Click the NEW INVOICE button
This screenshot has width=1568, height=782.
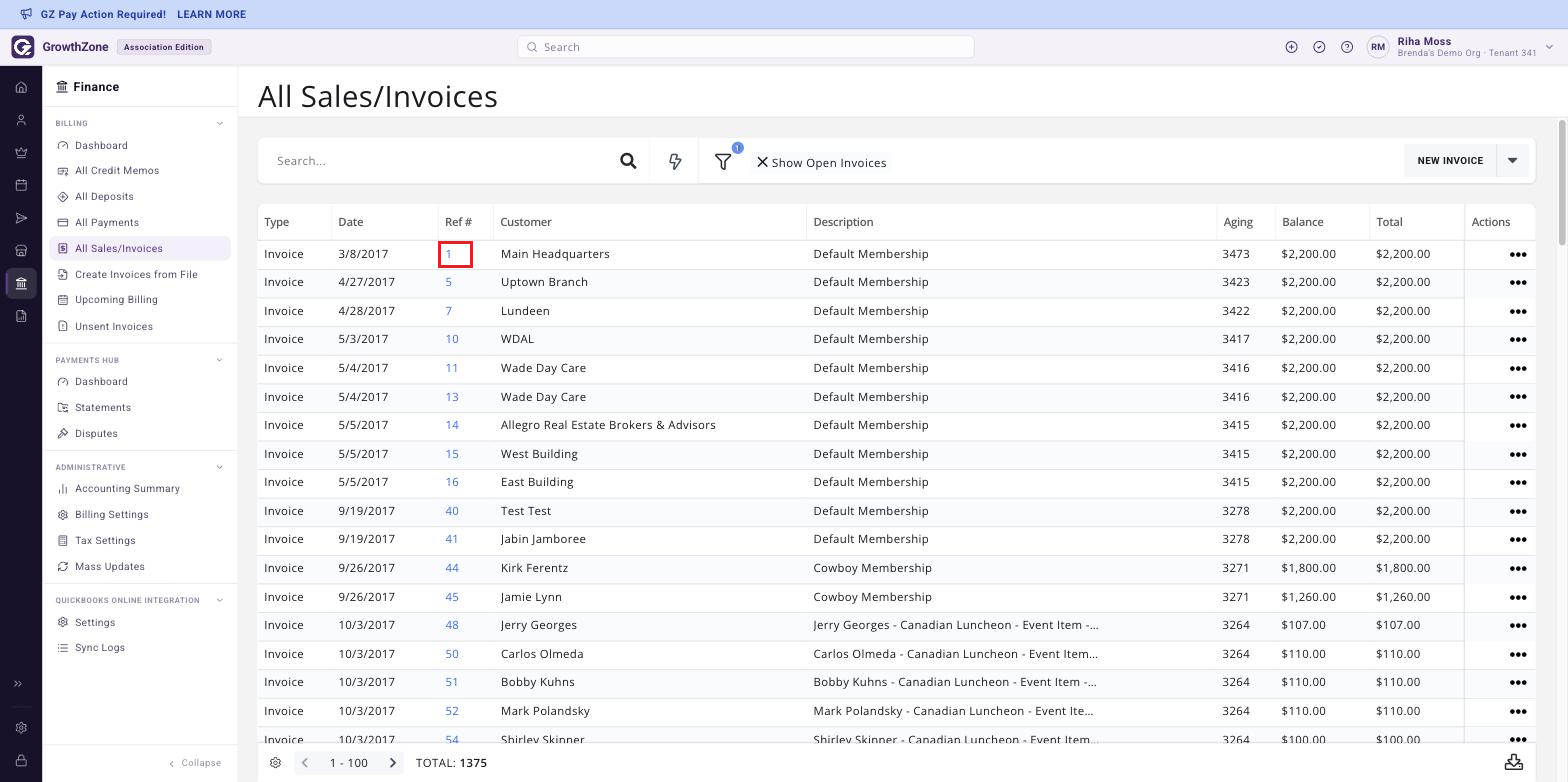click(x=1450, y=161)
